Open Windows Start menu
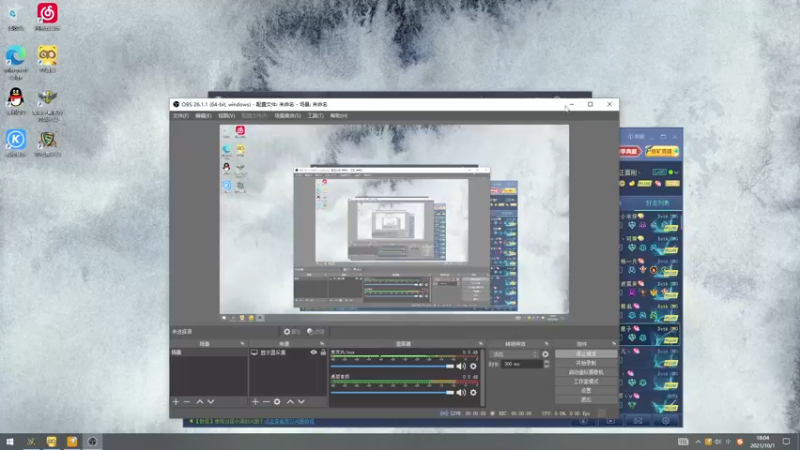The width and height of the screenshot is (800, 450). (10, 441)
